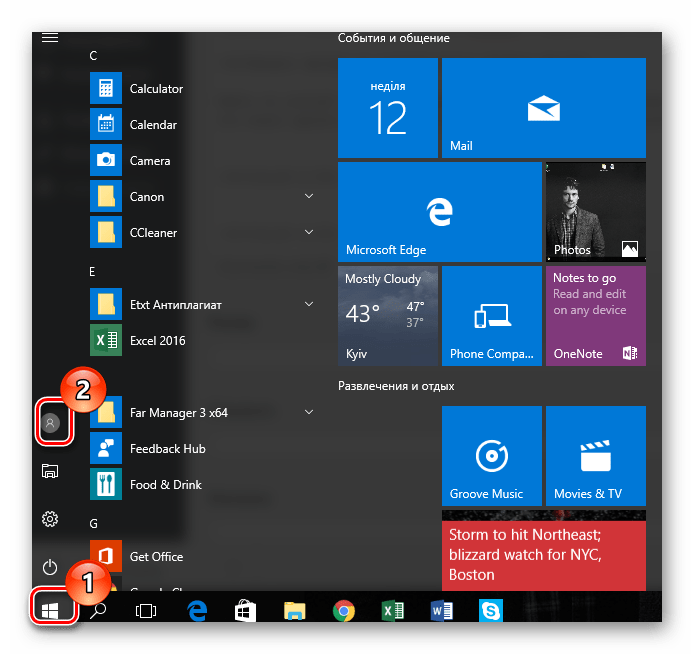Launch Microsoft Edge from the taskbar
The image size is (694, 654).
pos(197,611)
